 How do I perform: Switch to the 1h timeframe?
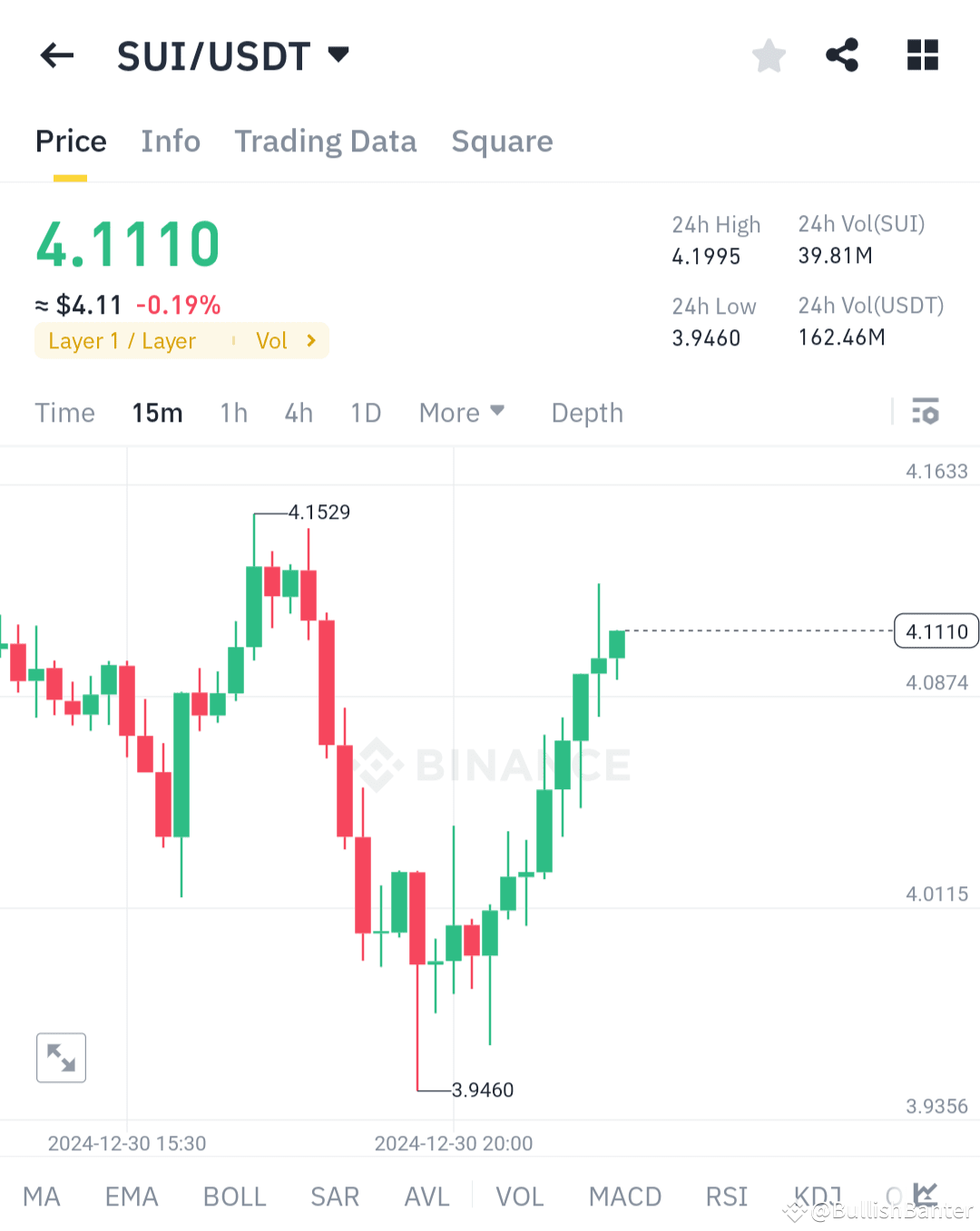(x=233, y=412)
